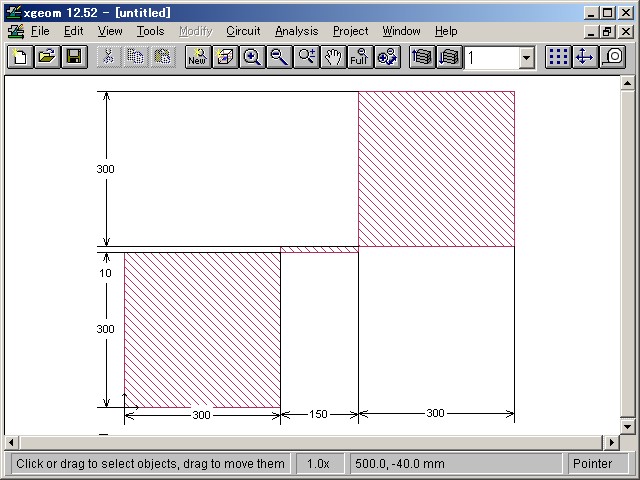This screenshot has height=480, width=640.
Task: Click the rightmost measuring tool icon
Action: (x=612, y=57)
